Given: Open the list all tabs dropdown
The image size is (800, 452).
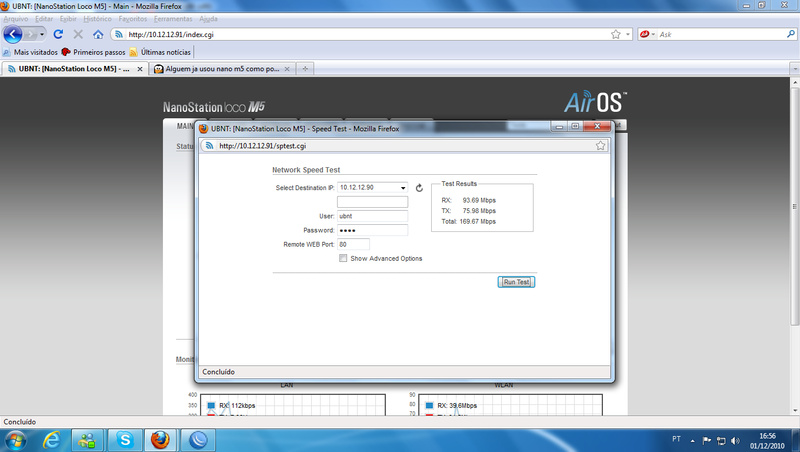Looking at the screenshot, I should point(794,69).
